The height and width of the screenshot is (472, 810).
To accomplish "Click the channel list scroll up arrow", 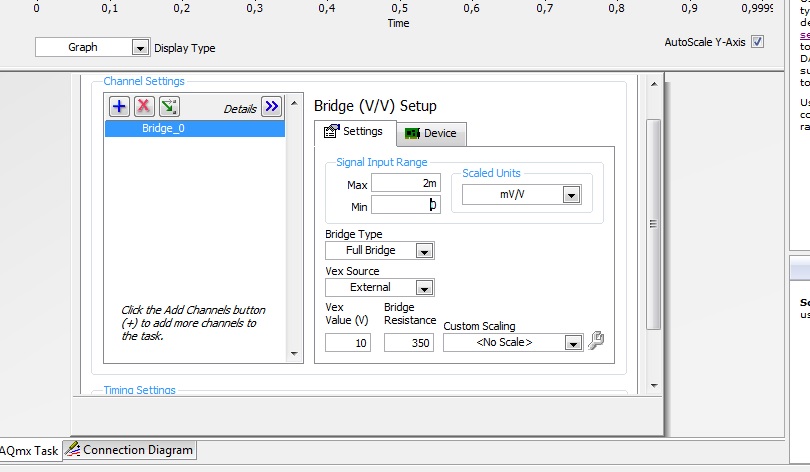I will tap(294, 103).
